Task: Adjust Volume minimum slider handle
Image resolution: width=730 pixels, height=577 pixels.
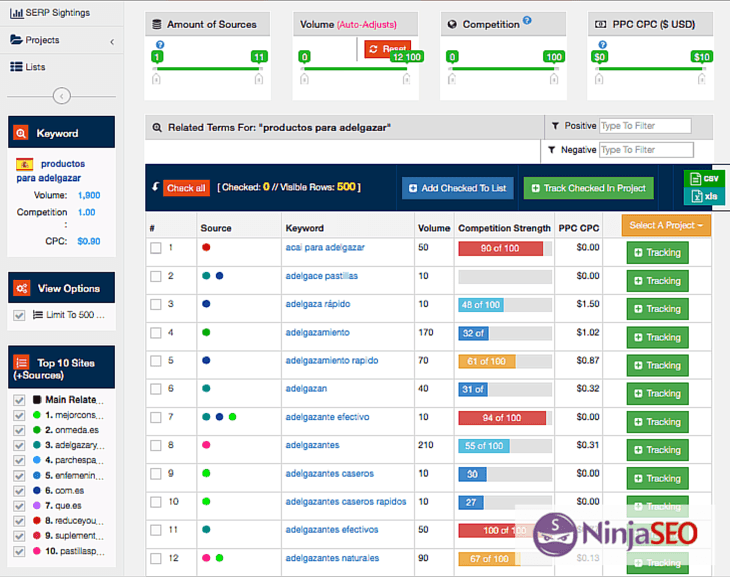Action: (304, 79)
